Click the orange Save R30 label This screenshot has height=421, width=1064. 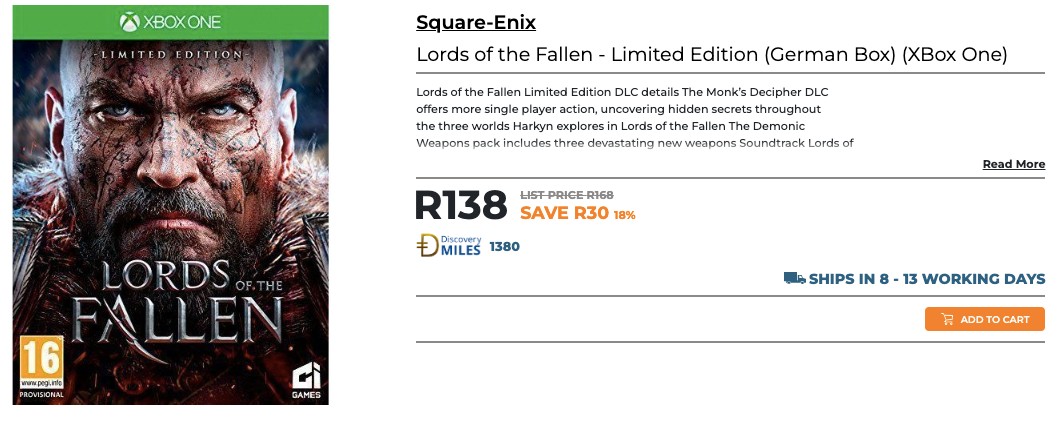coord(564,213)
